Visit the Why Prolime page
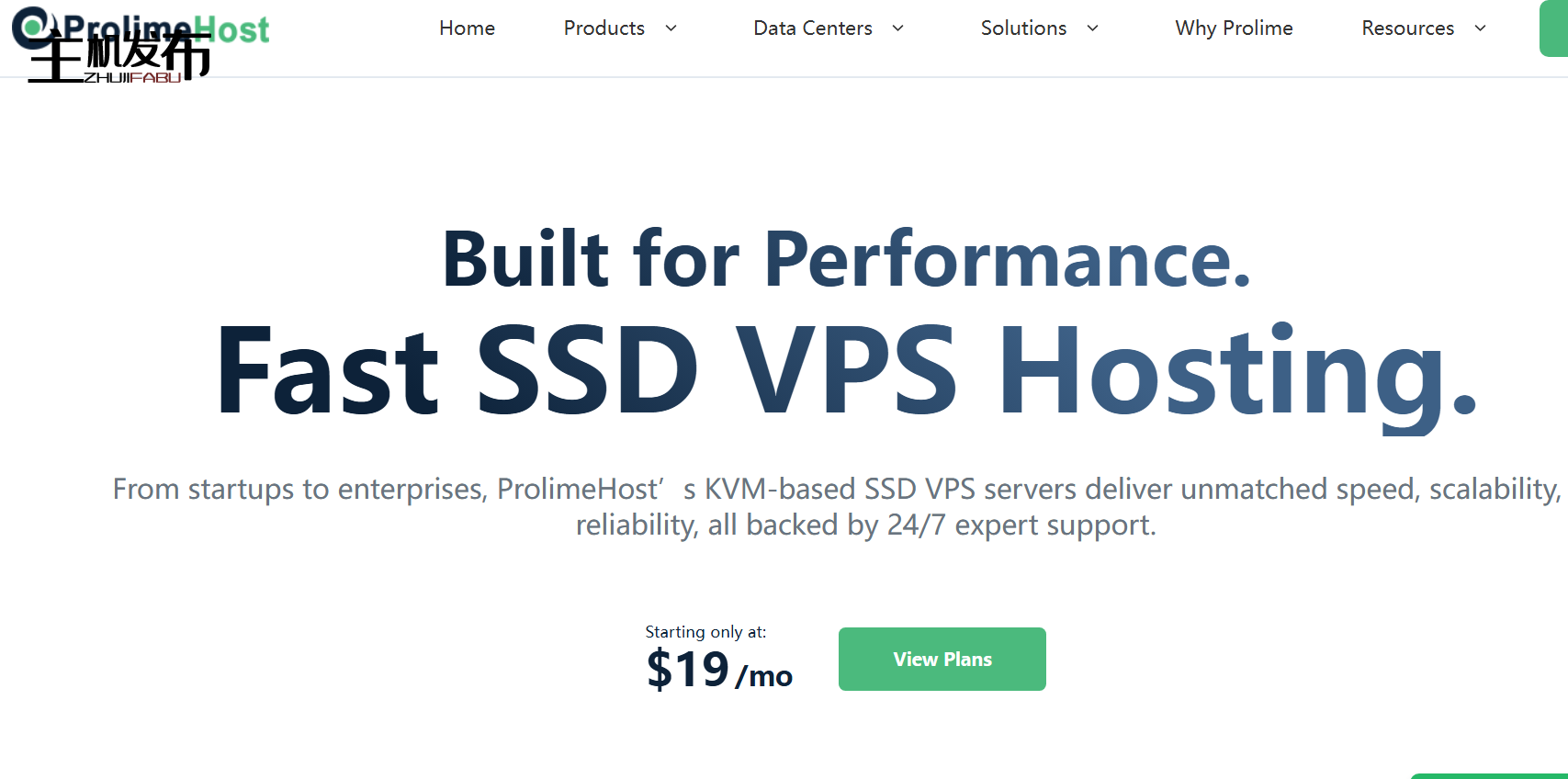1568x779 pixels. [x=1234, y=28]
